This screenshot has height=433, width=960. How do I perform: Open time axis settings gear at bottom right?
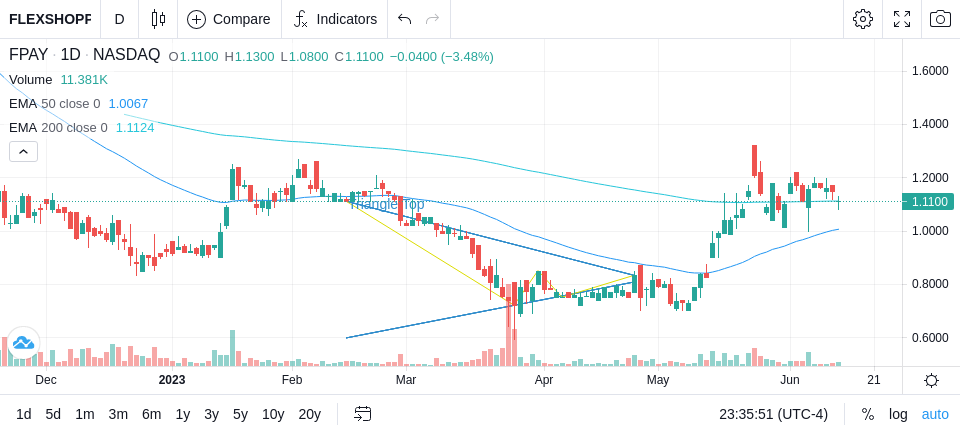coord(931,381)
